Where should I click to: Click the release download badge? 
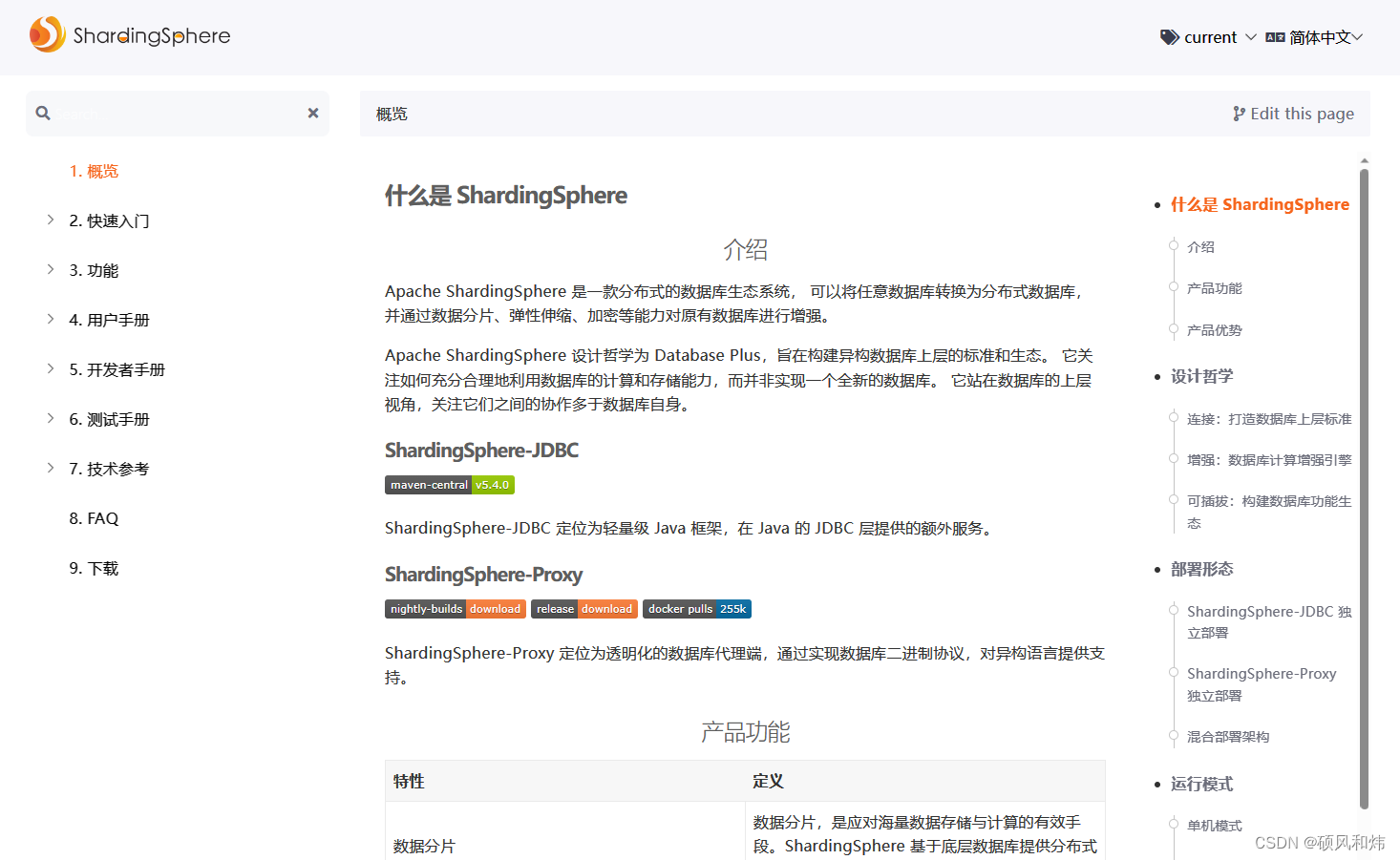584,609
